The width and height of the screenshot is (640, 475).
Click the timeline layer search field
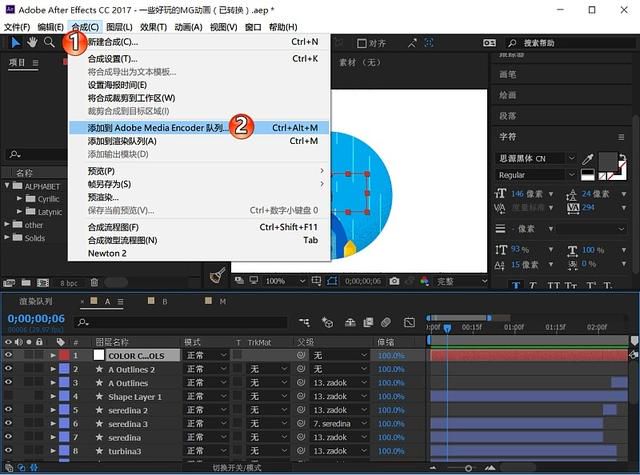point(180,322)
